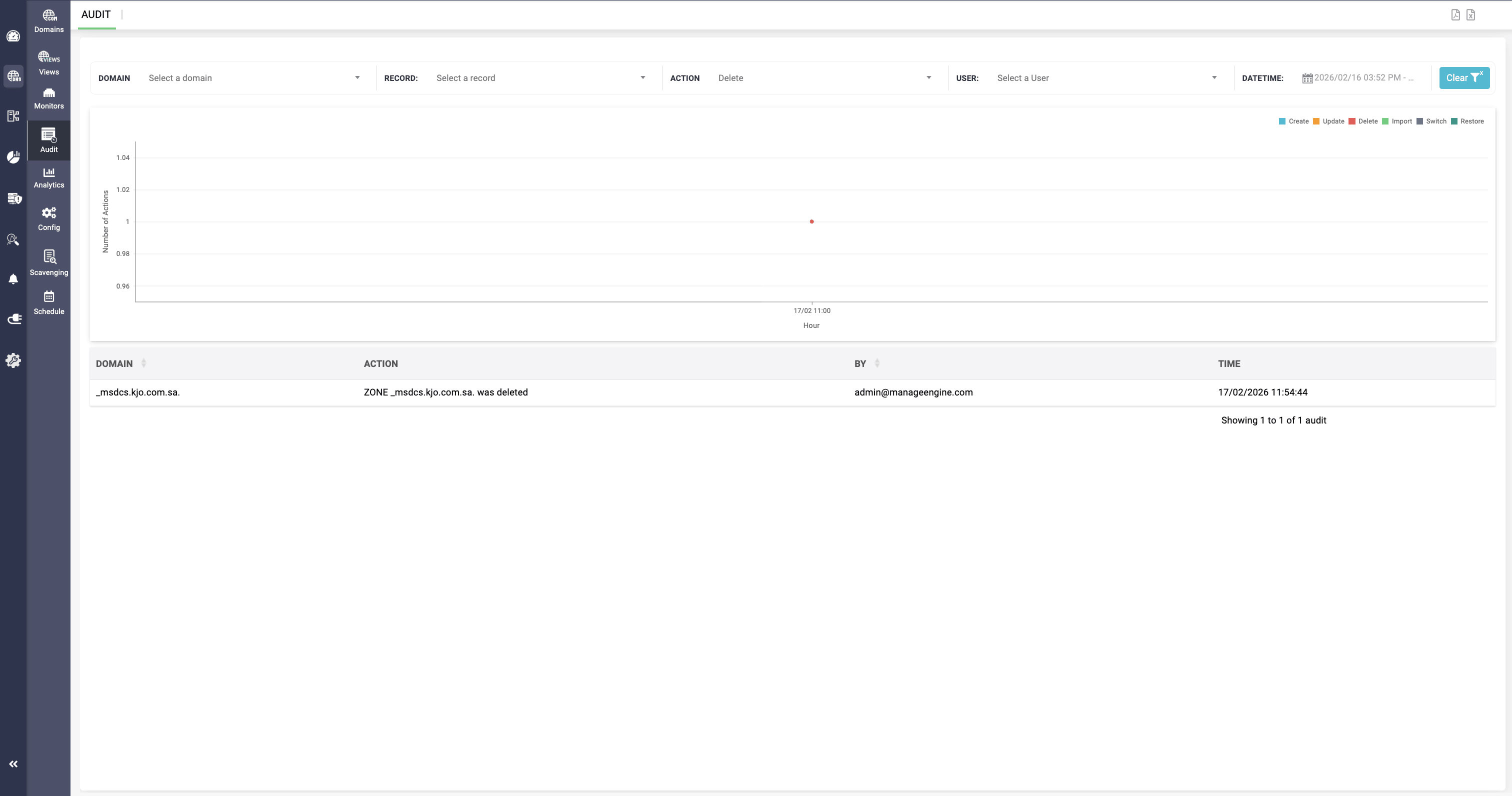The height and width of the screenshot is (796, 1512).
Task: Click the Clear filter button
Action: (x=1463, y=78)
